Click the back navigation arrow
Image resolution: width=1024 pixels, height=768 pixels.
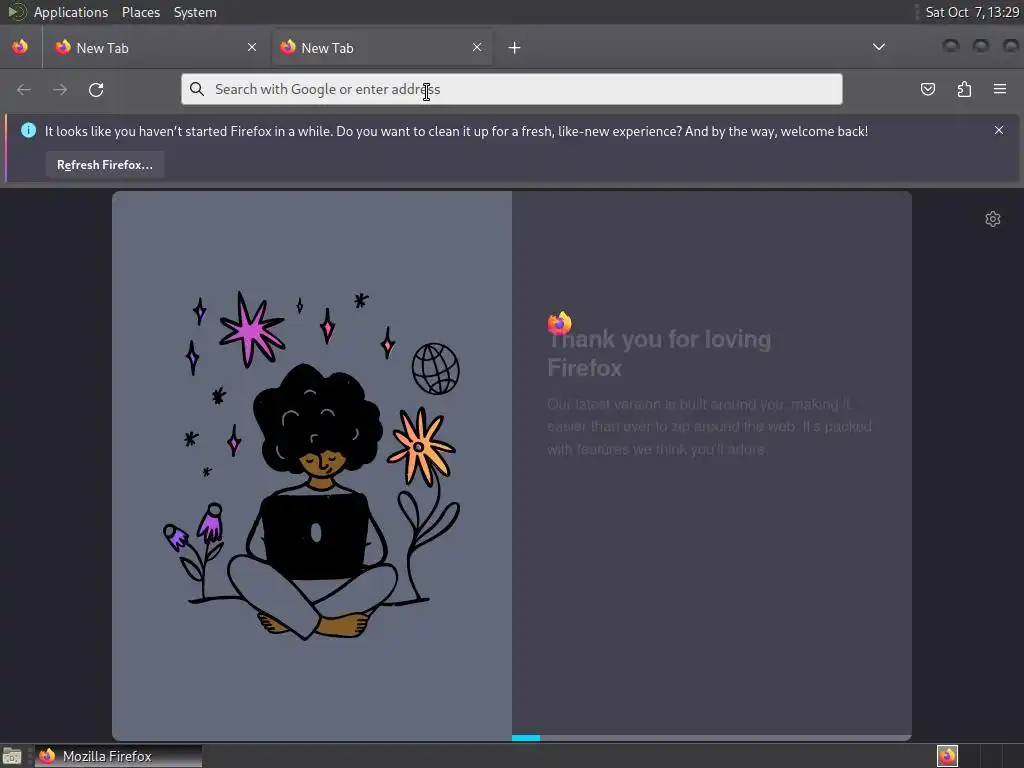pyautogui.click(x=24, y=89)
